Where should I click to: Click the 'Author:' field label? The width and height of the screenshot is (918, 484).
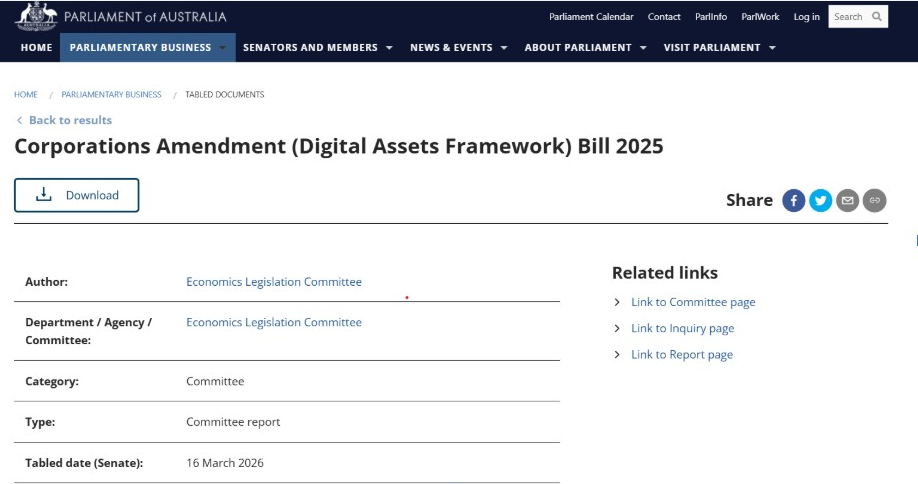point(46,282)
